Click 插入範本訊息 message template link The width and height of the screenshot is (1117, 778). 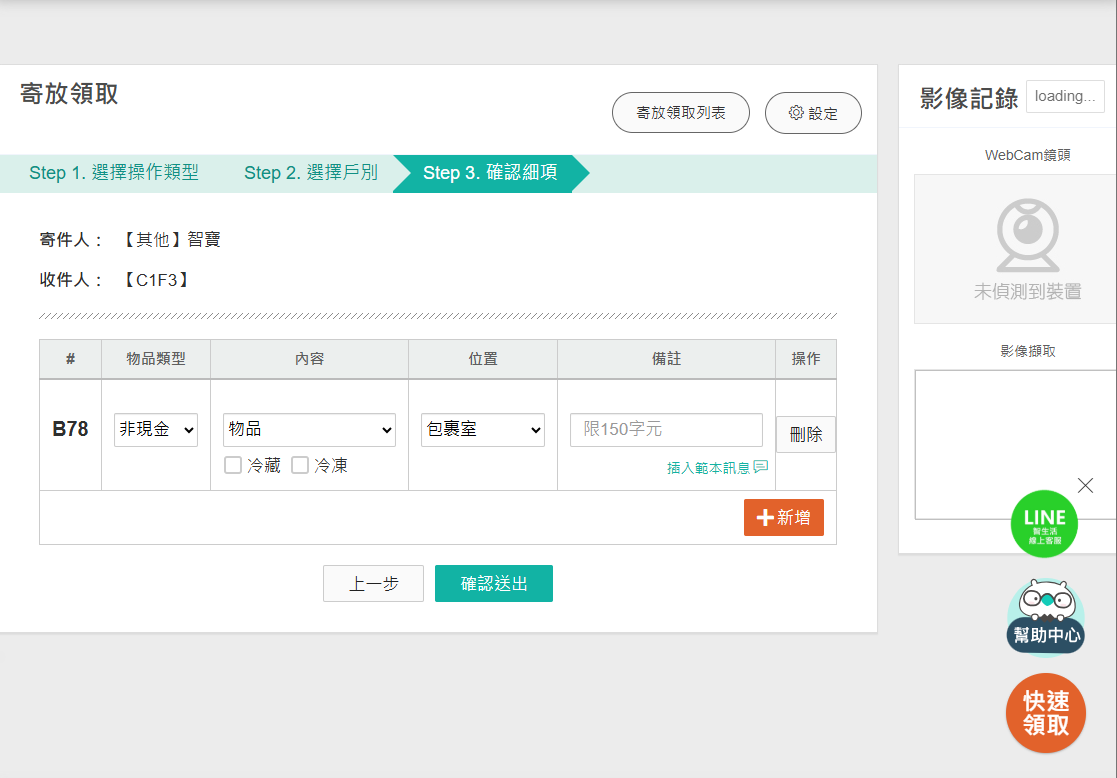716,467
